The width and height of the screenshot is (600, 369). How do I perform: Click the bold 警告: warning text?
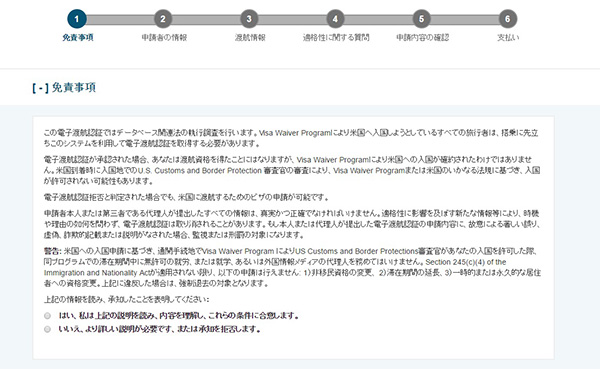pos(52,251)
